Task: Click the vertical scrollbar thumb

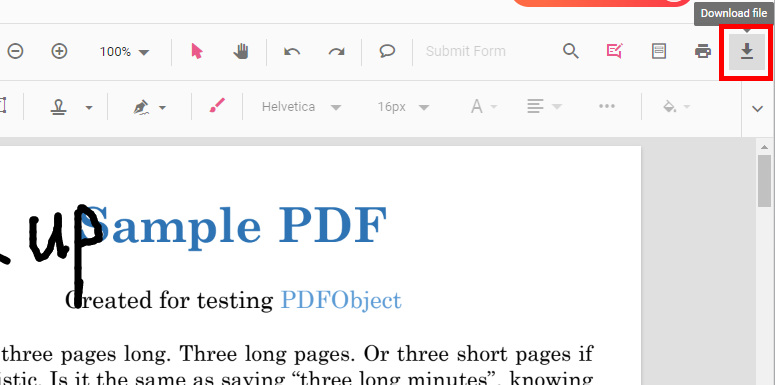Action: coord(765,181)
